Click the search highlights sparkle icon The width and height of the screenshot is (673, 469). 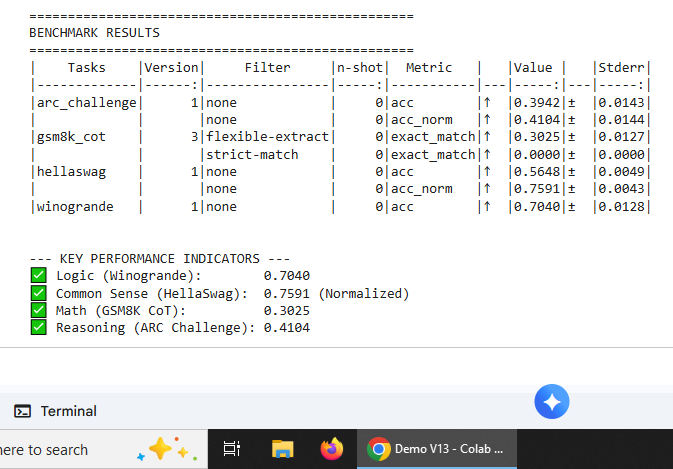pyautogui.click(x=167, y=449)
